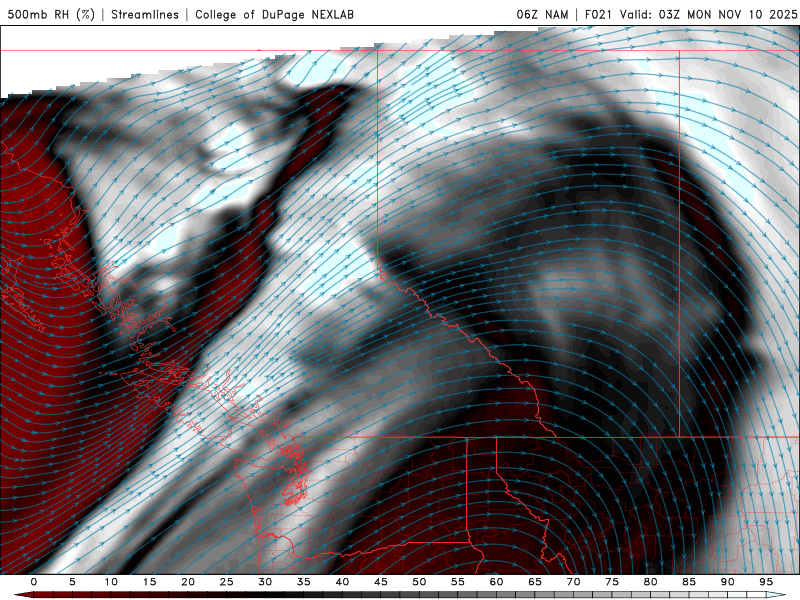The width and height of the screenshot is (800, 600).
Task: Click 'College of DuPage NEXLAB' header text
Action: tap(274, 14)
